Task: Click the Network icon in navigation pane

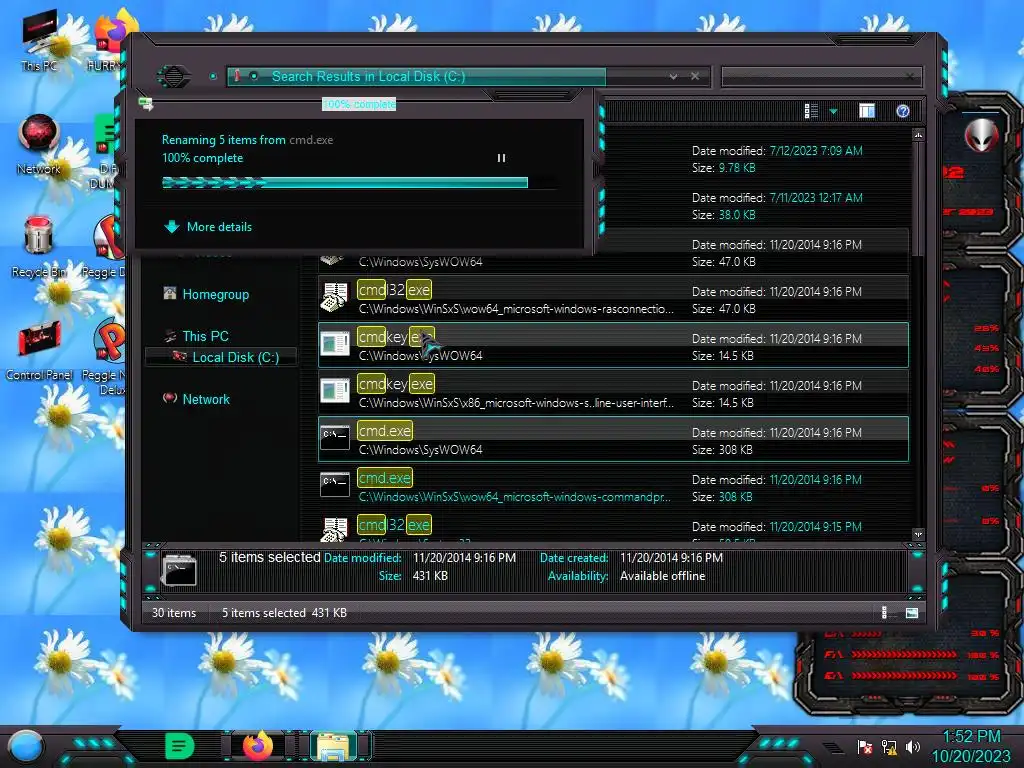Action: point(170,398)
